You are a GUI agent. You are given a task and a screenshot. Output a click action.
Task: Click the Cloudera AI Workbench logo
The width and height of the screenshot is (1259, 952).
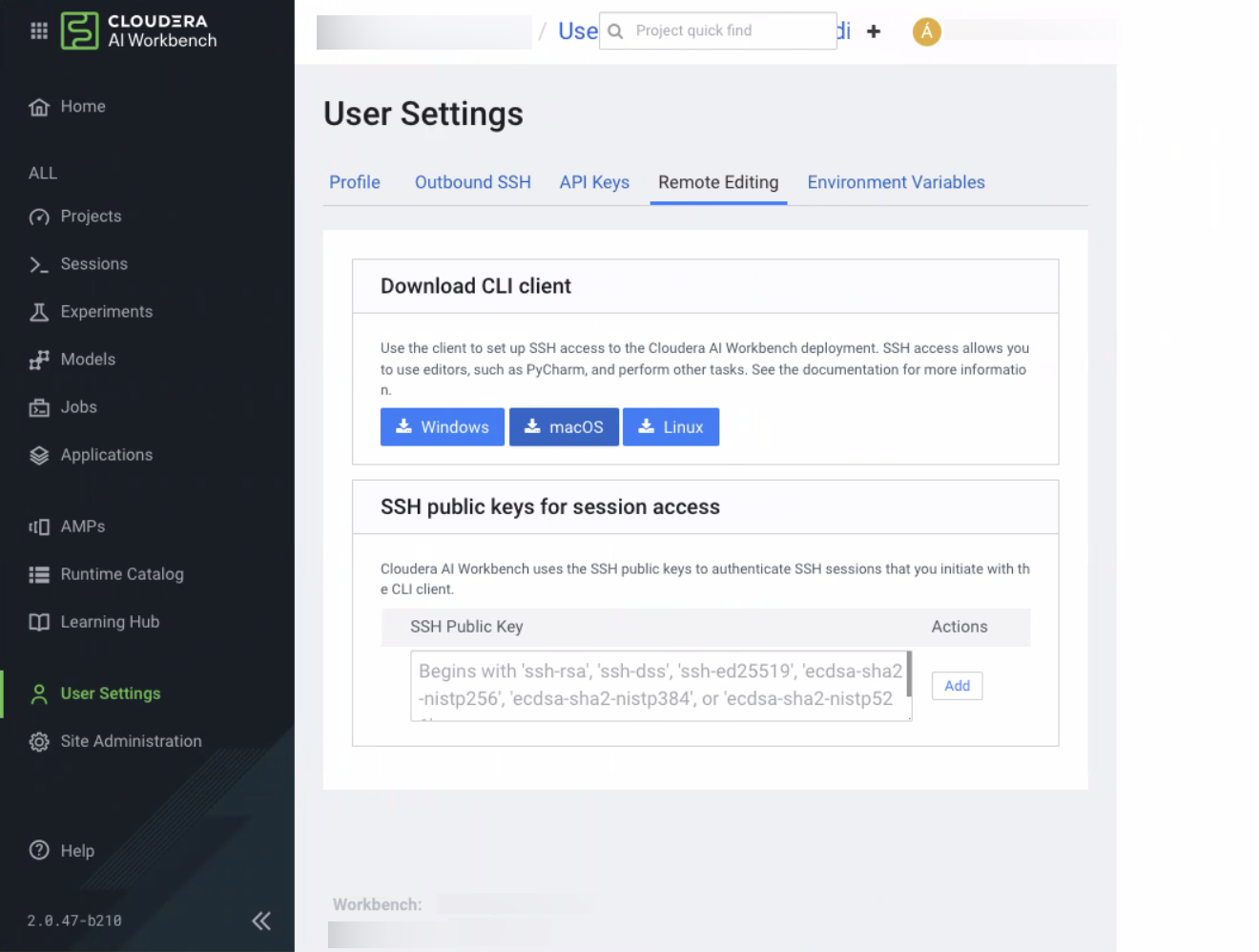pos(139,31)
